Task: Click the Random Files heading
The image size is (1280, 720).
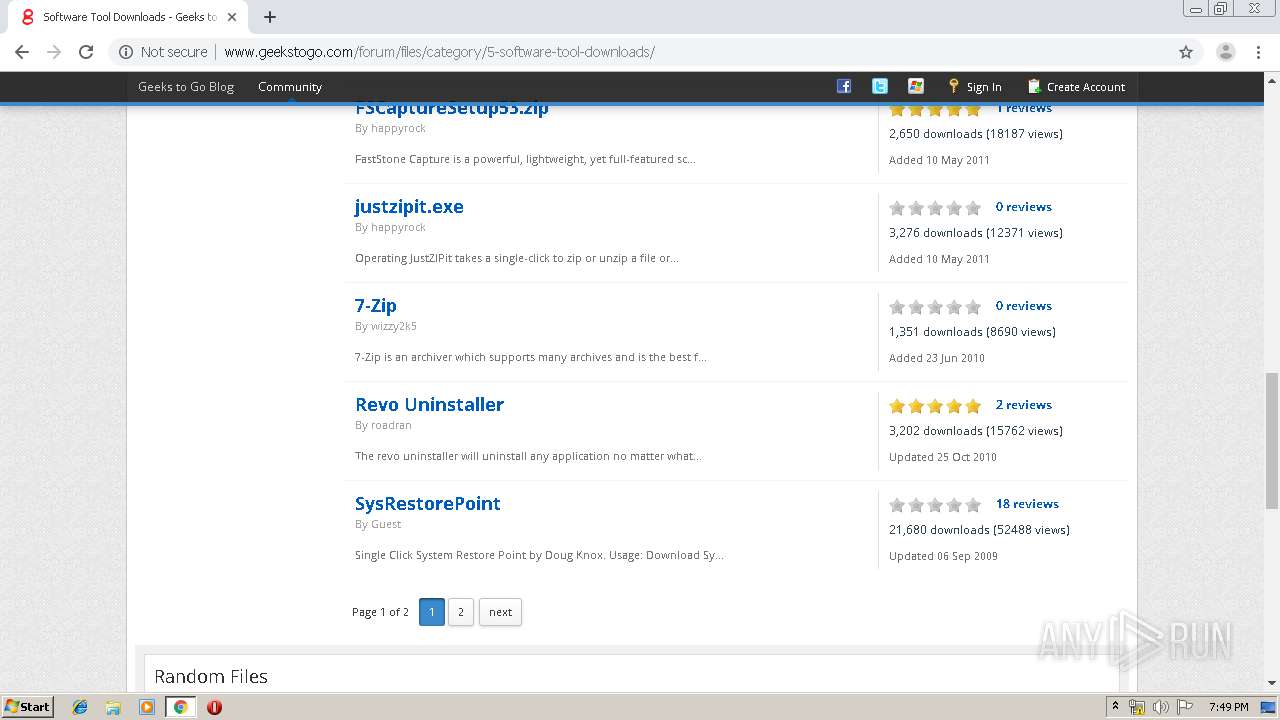Action: point(211,677)
